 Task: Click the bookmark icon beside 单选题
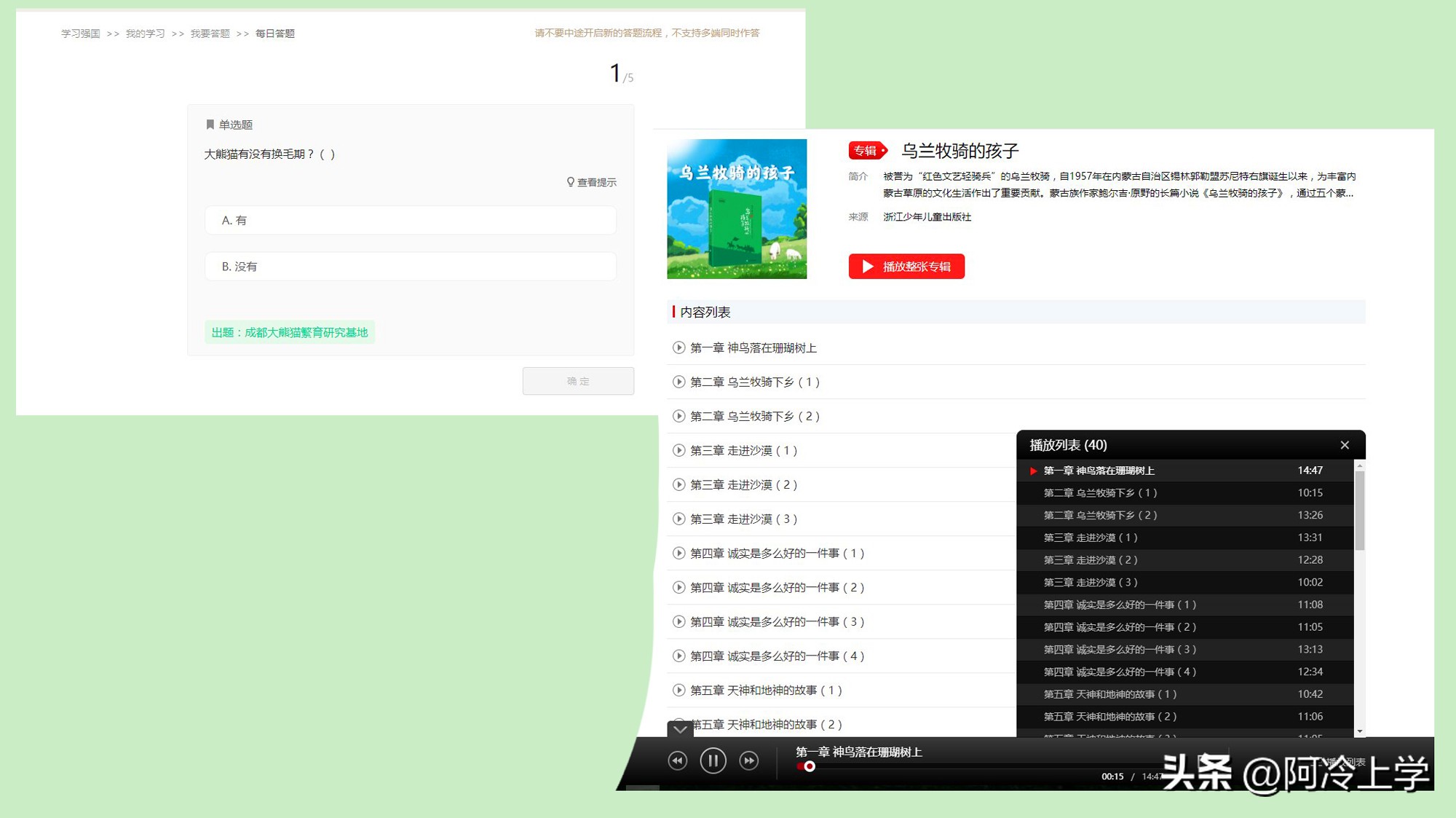[209, 124]
